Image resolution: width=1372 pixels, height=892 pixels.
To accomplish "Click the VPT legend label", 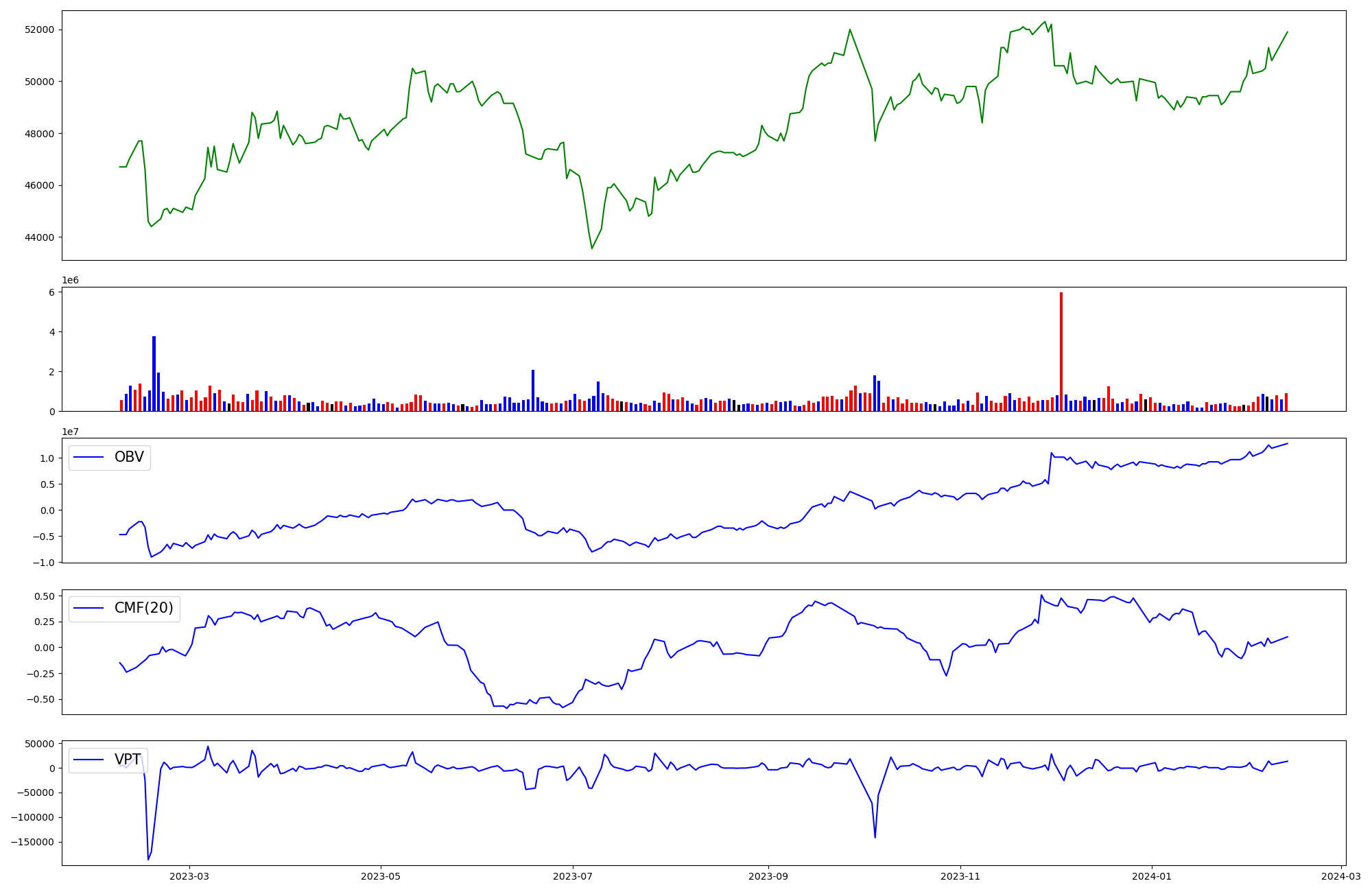I will (x=128, y=760).
